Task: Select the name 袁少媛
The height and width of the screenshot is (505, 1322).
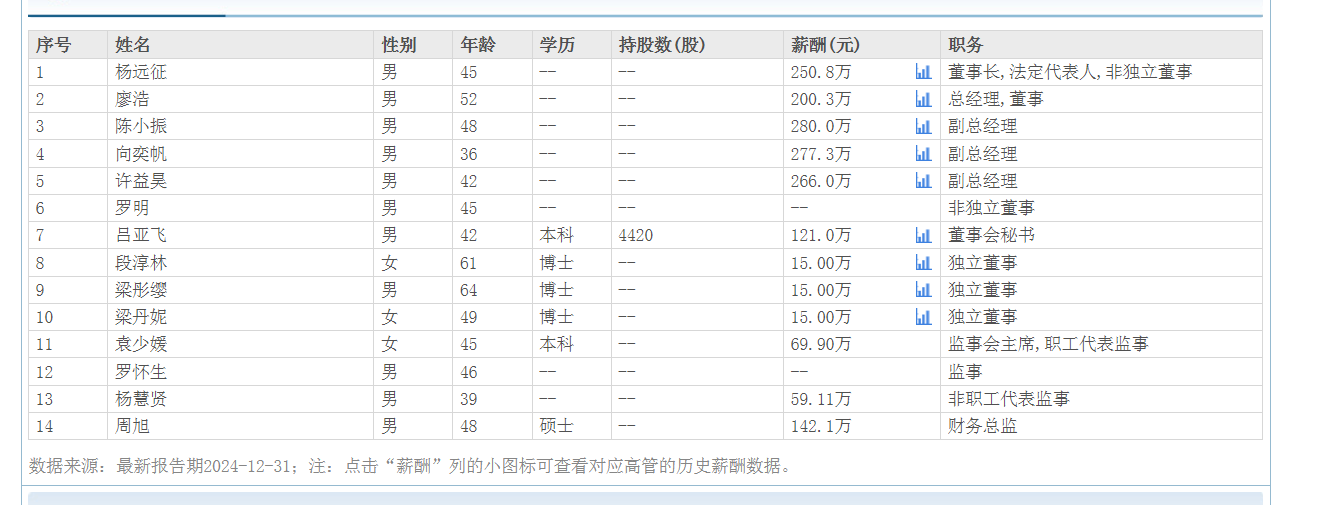Action: (141, 344)
